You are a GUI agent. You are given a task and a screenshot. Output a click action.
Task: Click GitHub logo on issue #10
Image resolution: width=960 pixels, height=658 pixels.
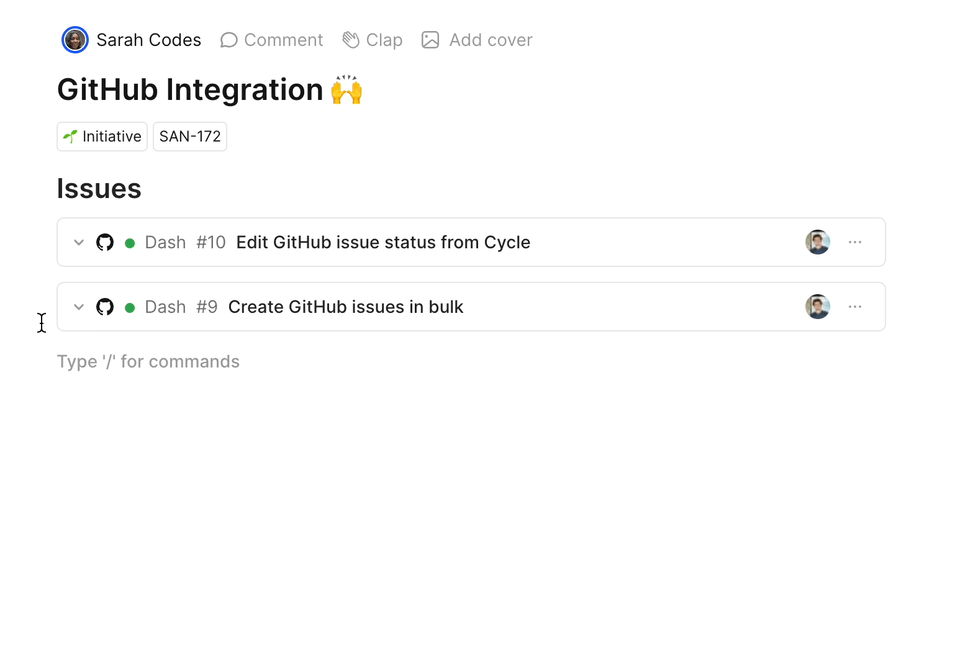(105, 242)
